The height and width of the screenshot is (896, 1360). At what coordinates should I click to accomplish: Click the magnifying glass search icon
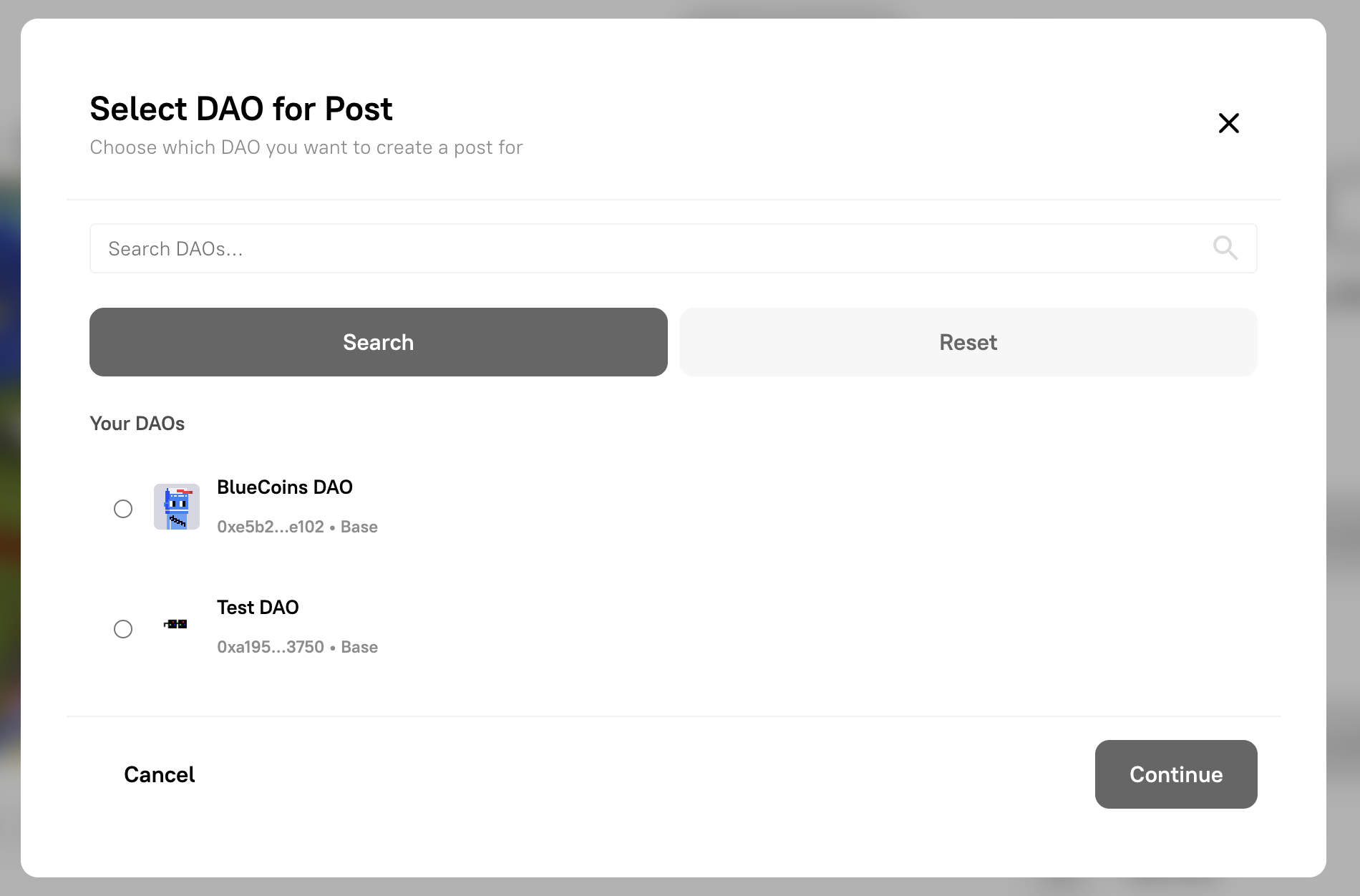(x=1225, y=248)
